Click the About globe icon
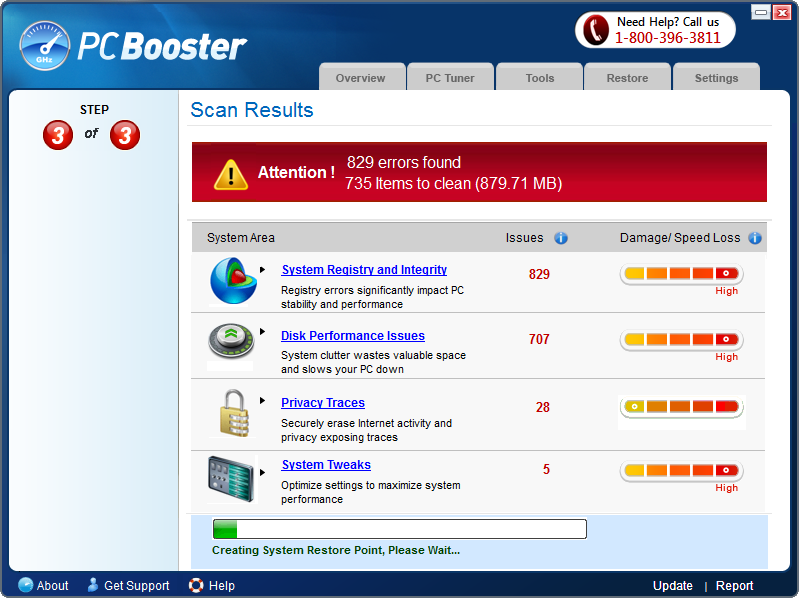The height and width of the screenshot is (598, 799). pos(25,585)
